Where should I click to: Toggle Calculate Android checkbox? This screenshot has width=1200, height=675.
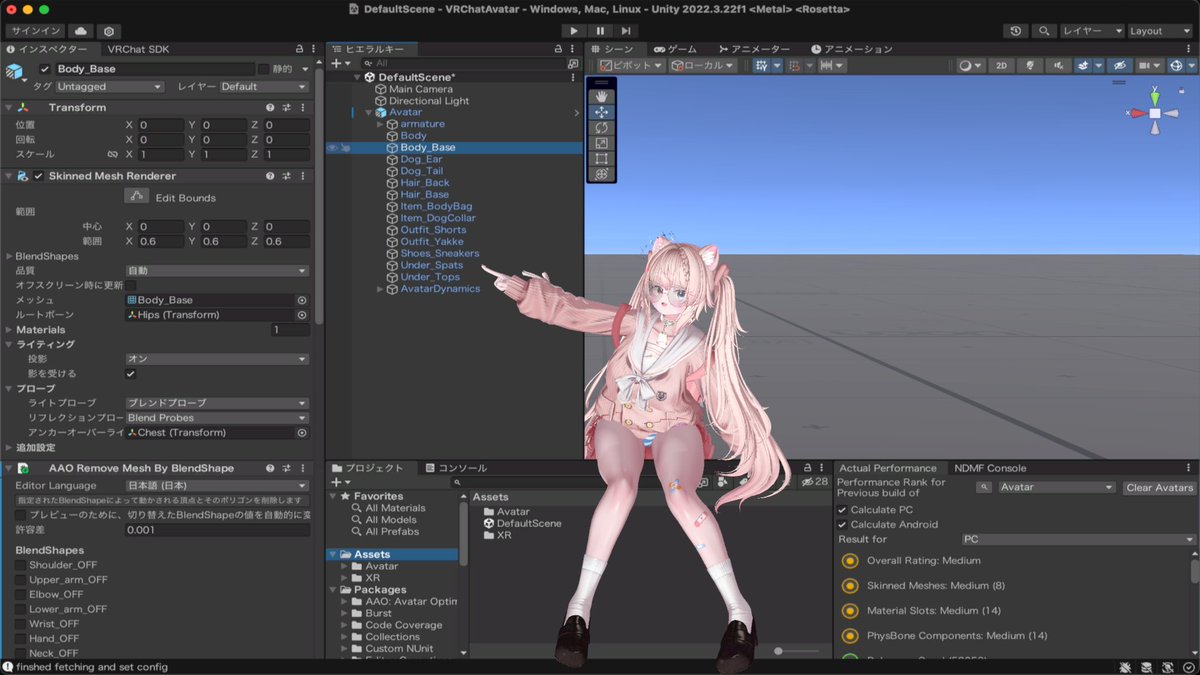(842, 524)
